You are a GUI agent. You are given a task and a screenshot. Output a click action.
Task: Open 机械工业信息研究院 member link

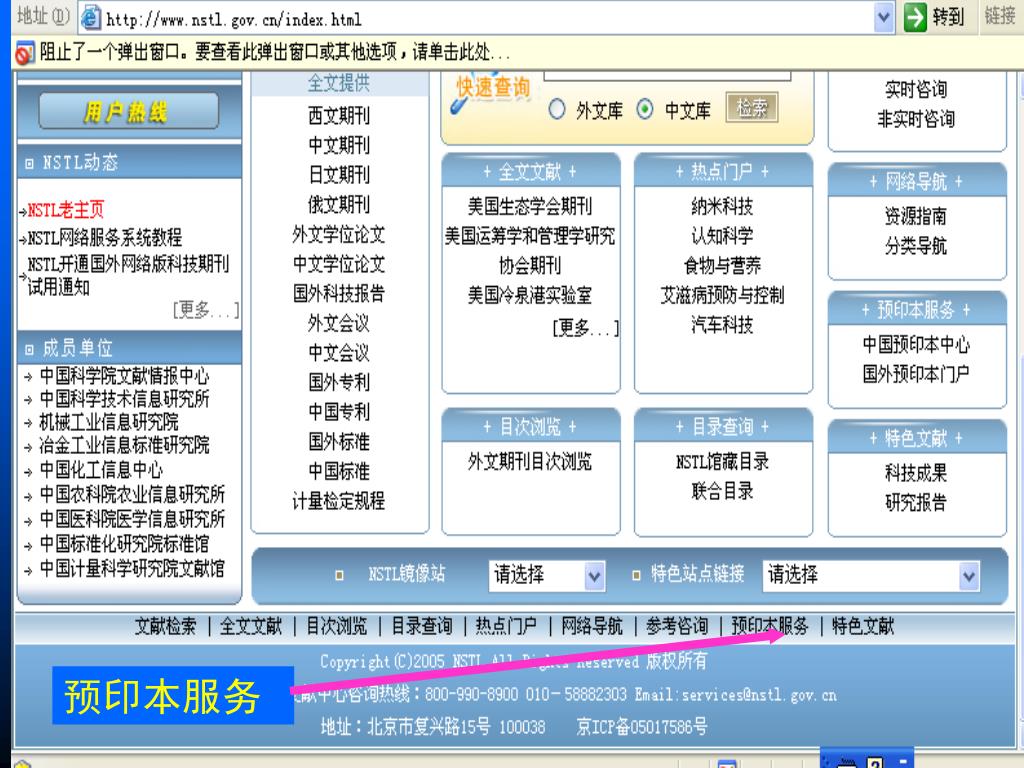tap(108, 422)
